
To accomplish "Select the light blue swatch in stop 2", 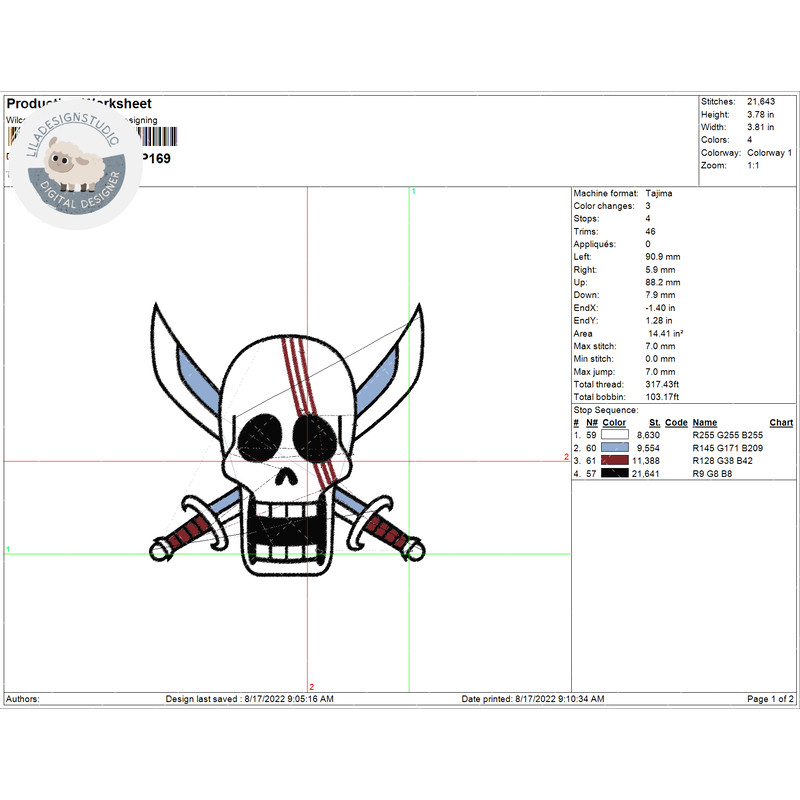I will point(614,448).
